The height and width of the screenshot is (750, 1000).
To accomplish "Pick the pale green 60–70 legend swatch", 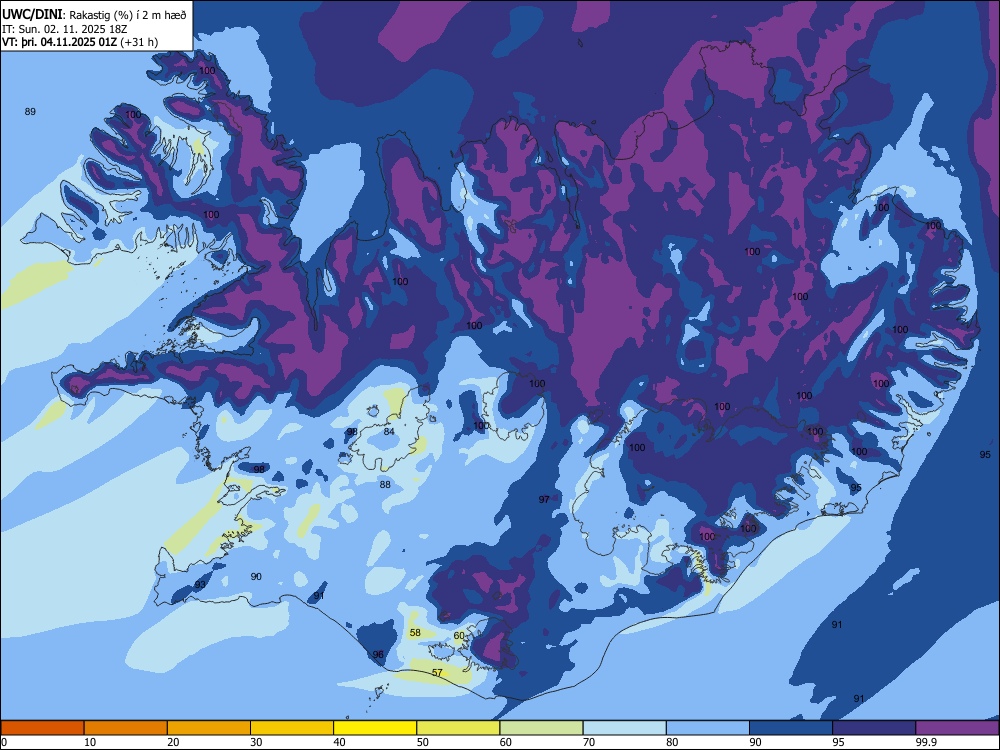I will pos(541,728).
